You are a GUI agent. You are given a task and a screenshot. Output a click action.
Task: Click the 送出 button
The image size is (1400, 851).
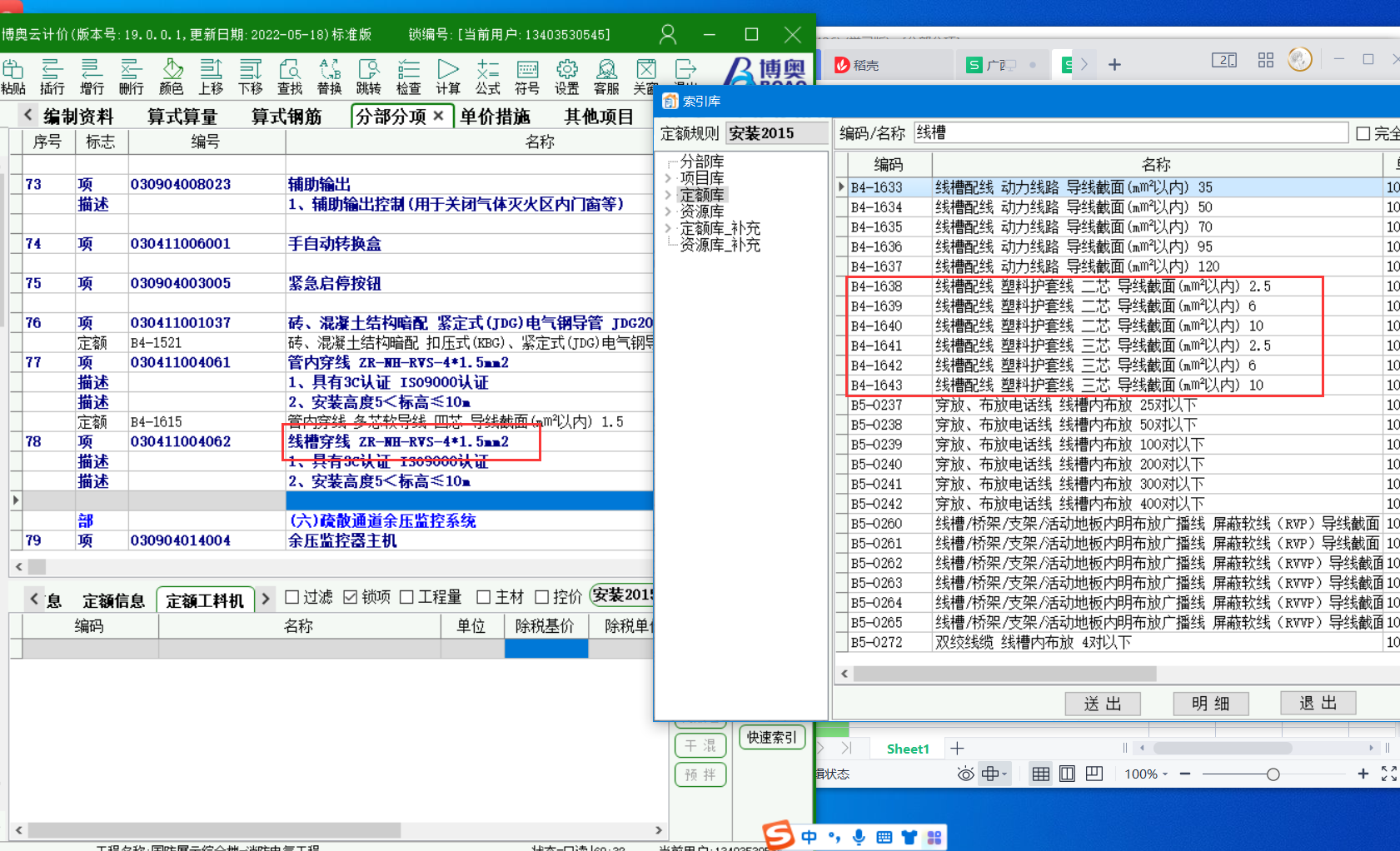[1103, 704]
